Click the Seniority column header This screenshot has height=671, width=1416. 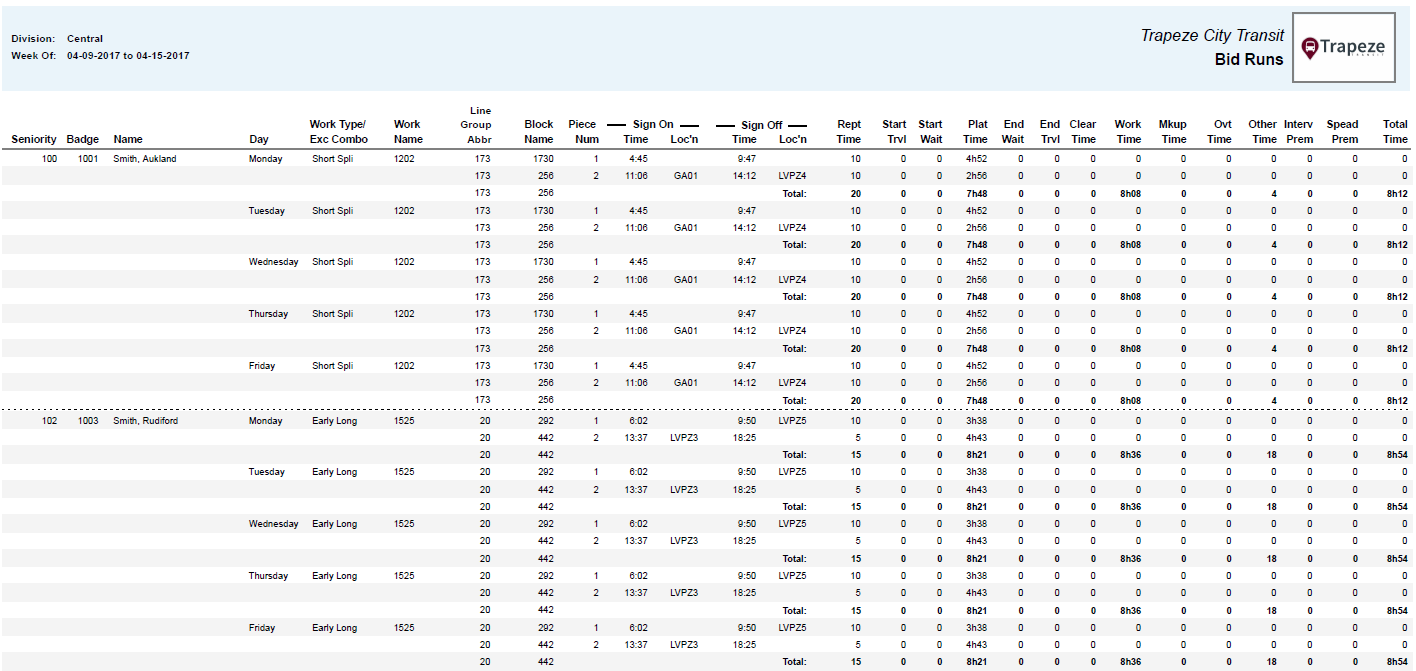pos(33,139)
